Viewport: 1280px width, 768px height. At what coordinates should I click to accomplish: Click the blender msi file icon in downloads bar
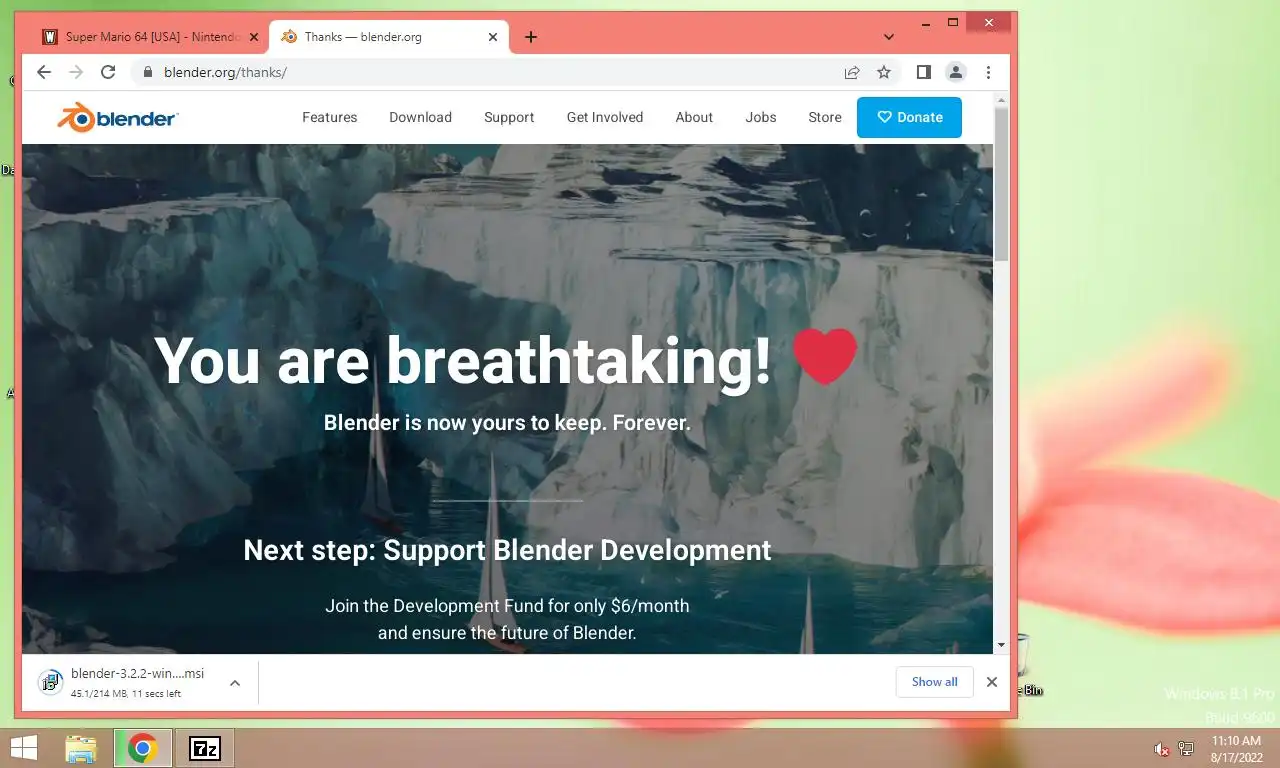point(50,682)
